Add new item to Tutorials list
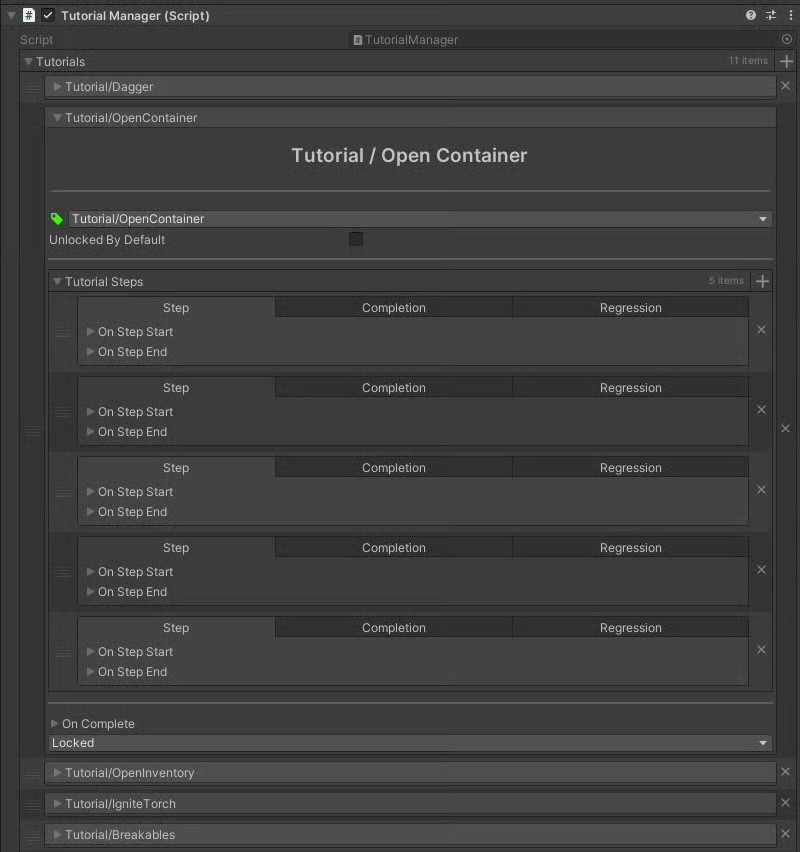The height and width of the screenshot is (852, 800). click(786, 62)
